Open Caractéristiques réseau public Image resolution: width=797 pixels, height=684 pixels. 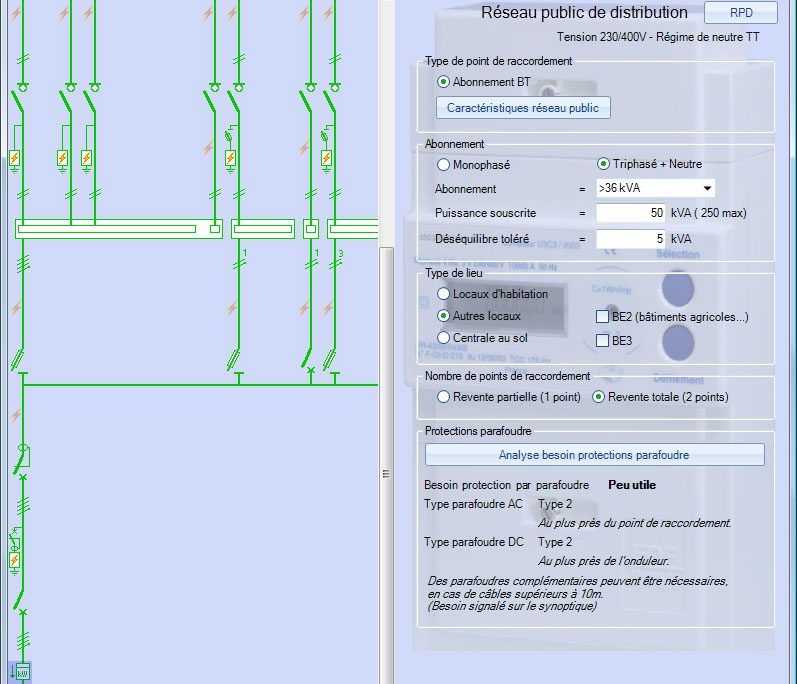[x=523, y=108]
